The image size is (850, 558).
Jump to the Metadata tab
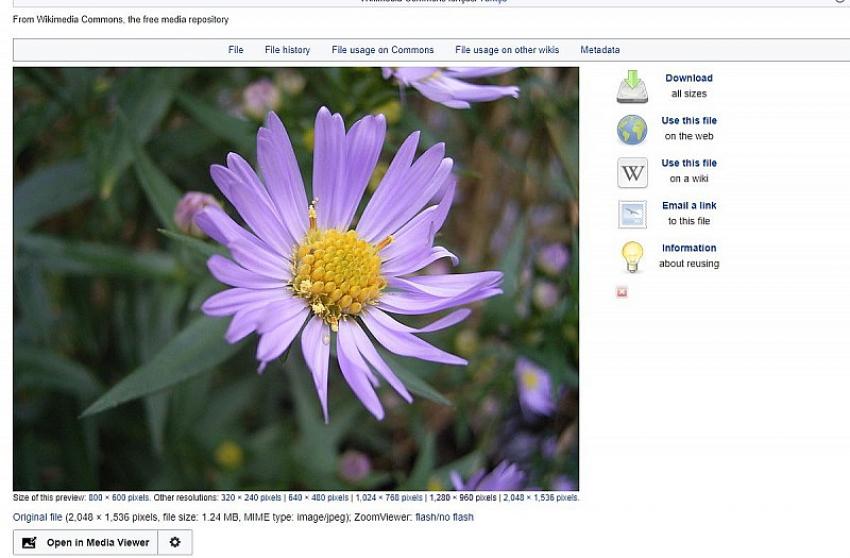point(599,50)
